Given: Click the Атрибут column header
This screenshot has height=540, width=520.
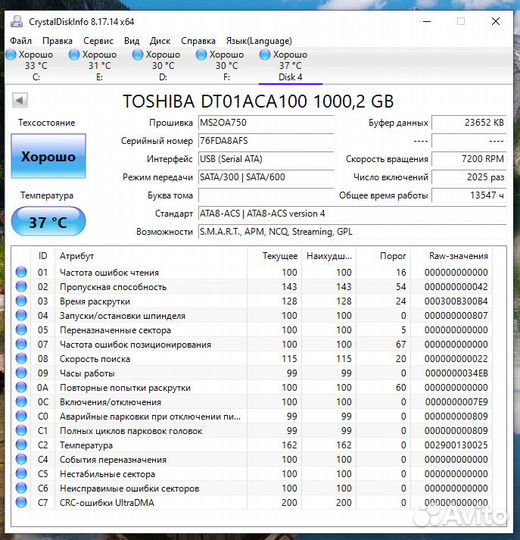Looking at the screenshot, I should (151, 256).
